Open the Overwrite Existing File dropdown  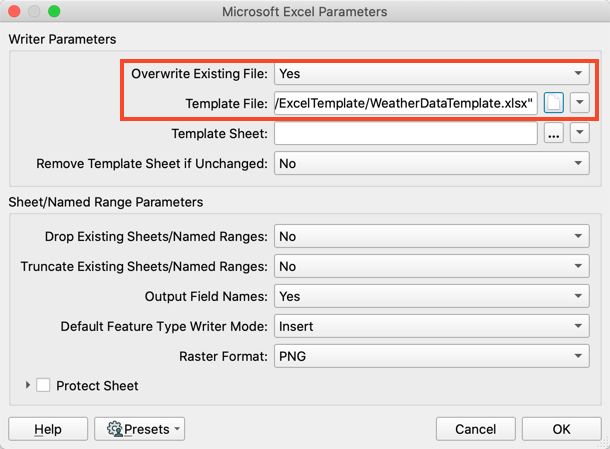pos(430,73)
